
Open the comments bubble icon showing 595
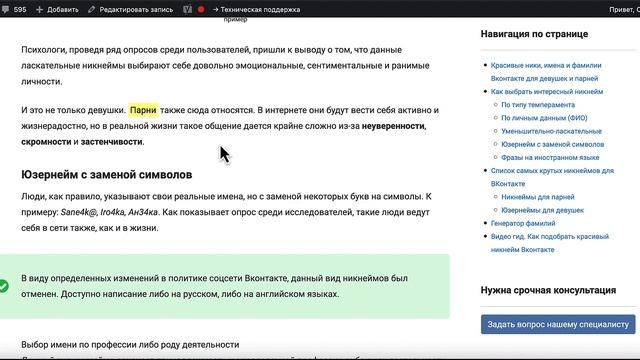(6, 9)
